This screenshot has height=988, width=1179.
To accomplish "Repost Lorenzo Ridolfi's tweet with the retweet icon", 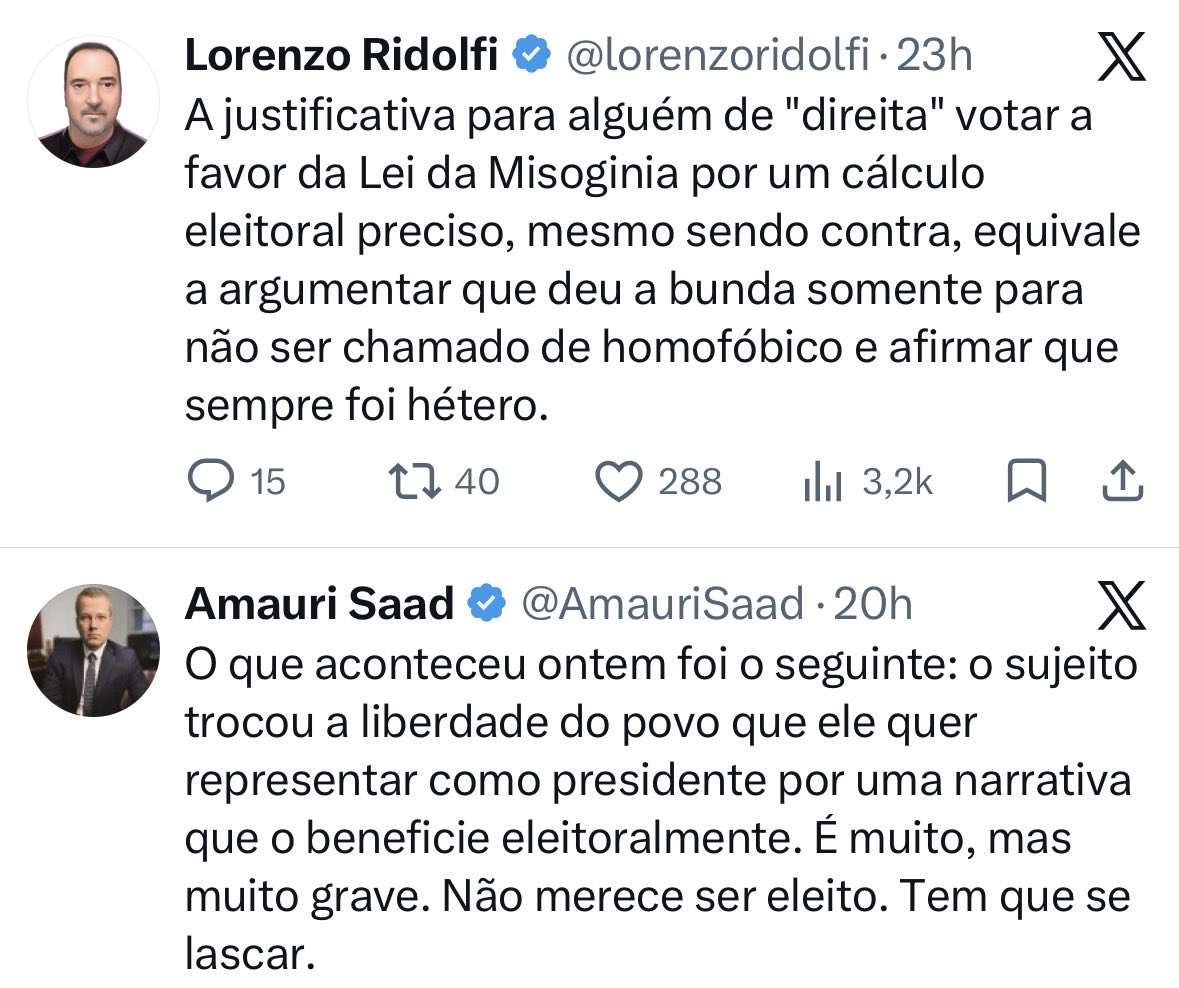I will tap(414, 482).
